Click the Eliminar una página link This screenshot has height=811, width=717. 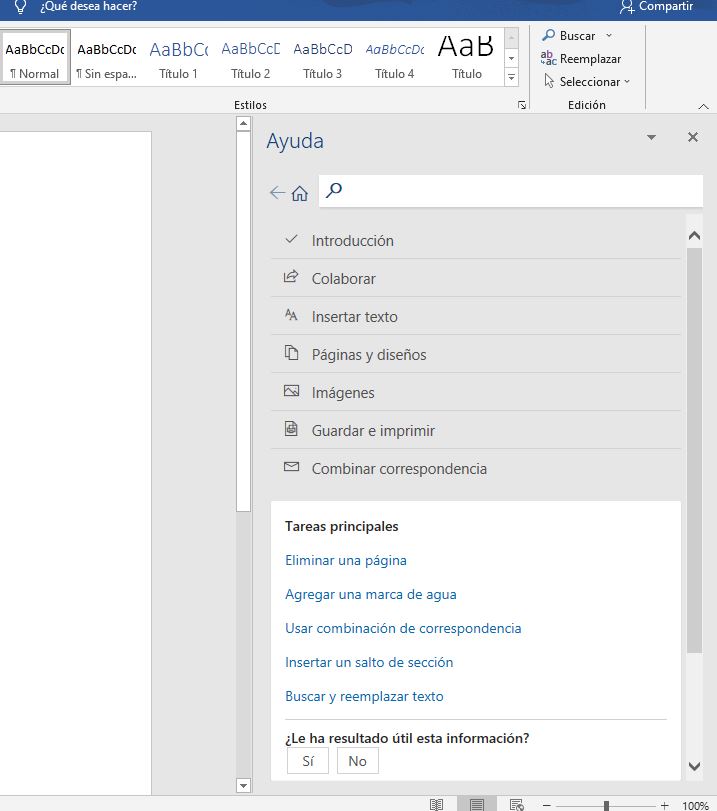[346, 561]
